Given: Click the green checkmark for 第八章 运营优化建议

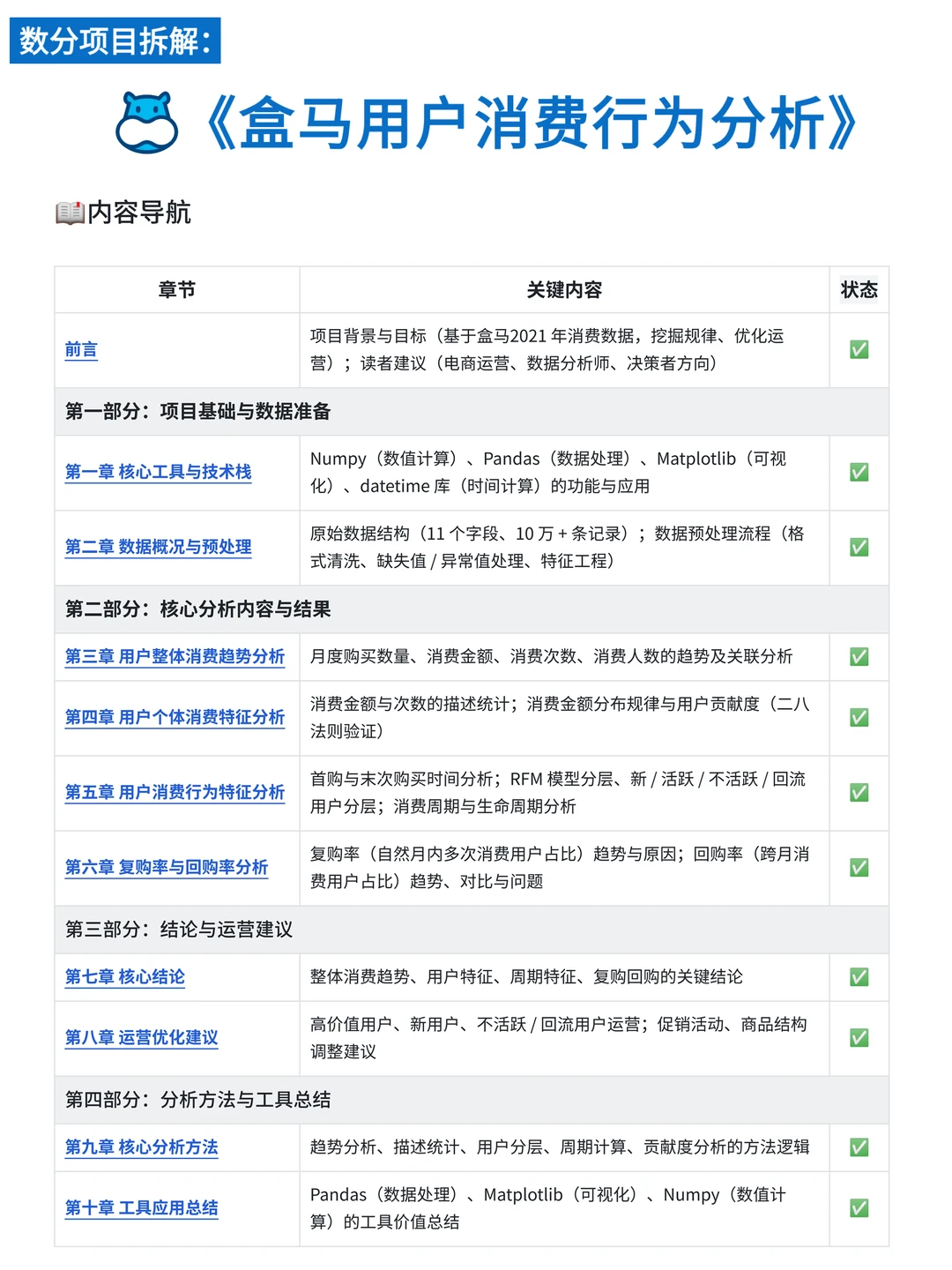Looking at the screenshot, I should (859, 1038).
